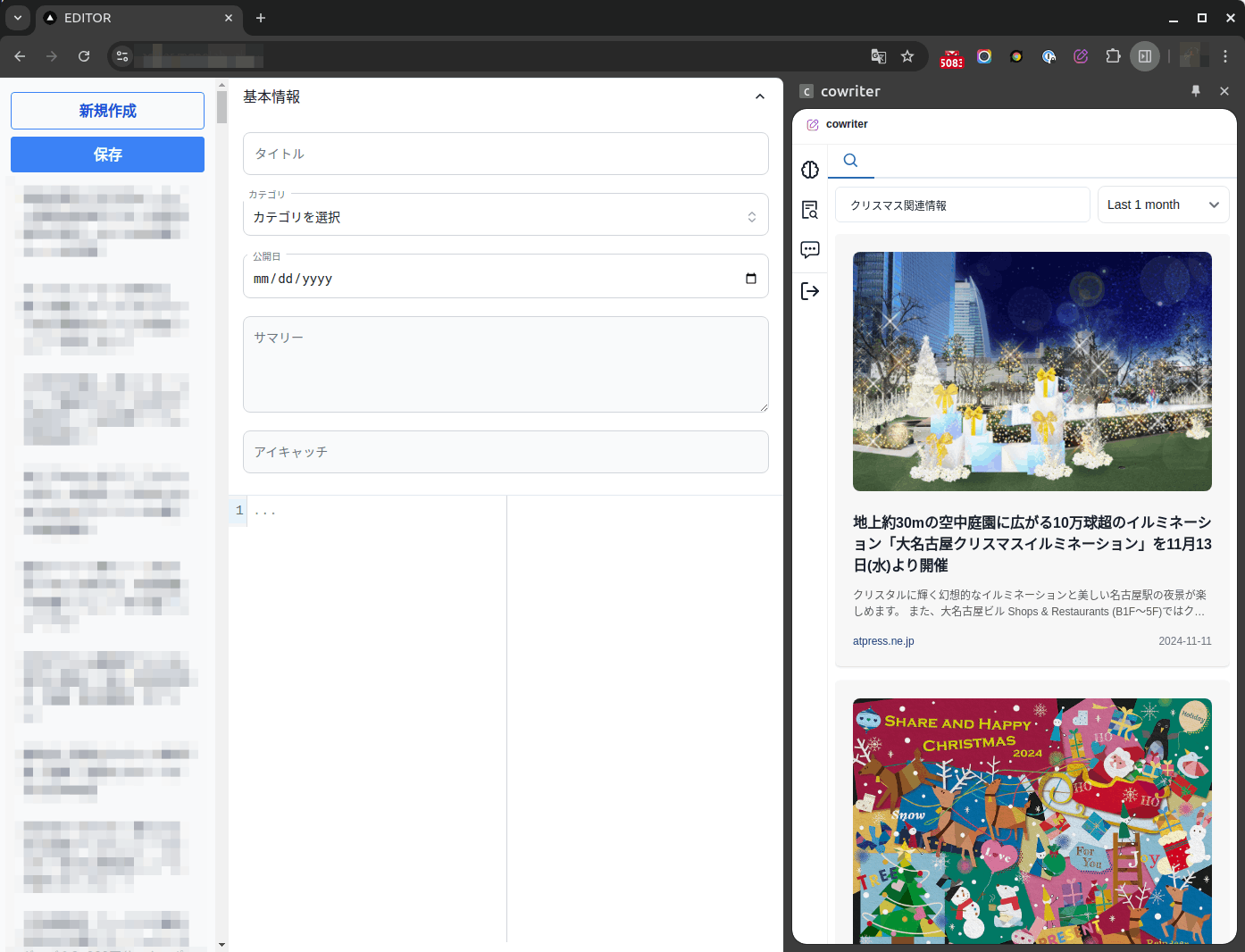1245x952 pixels.
Task: Click the blue clock extension icon
Action: (x=1049, y=56)
